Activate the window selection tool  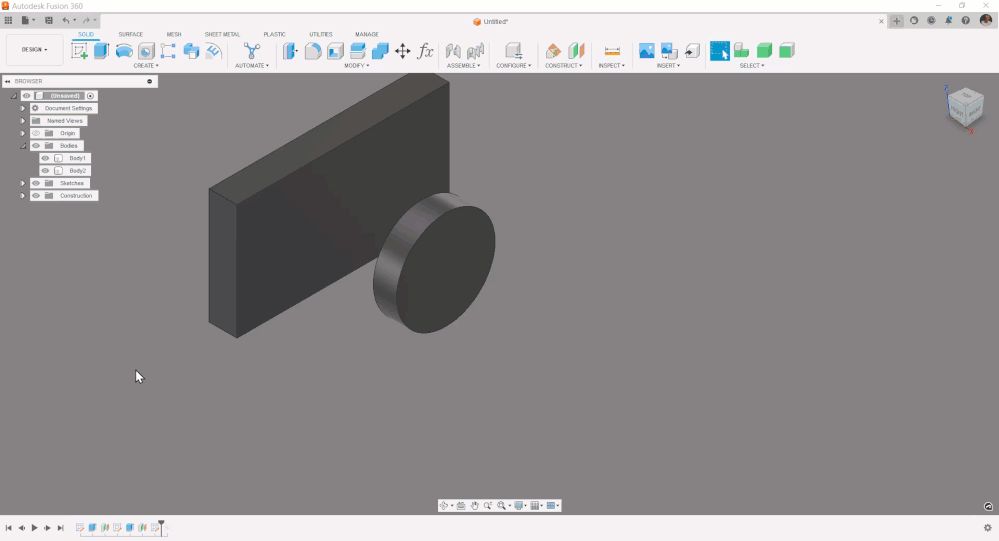pos(720,51)
